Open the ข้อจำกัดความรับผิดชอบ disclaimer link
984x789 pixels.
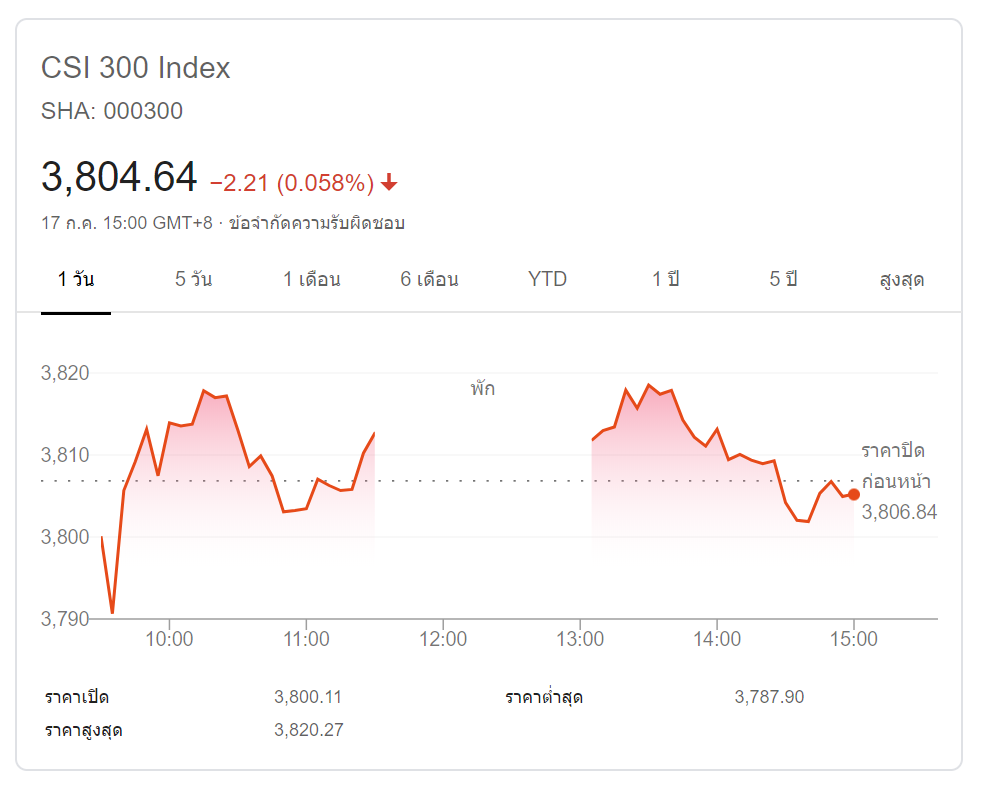pos(316,222)
